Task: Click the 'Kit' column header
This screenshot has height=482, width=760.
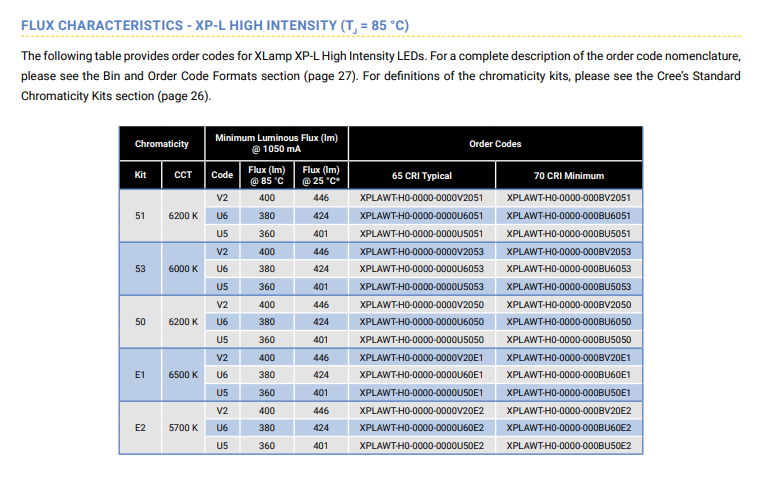Action: point(140,175)
